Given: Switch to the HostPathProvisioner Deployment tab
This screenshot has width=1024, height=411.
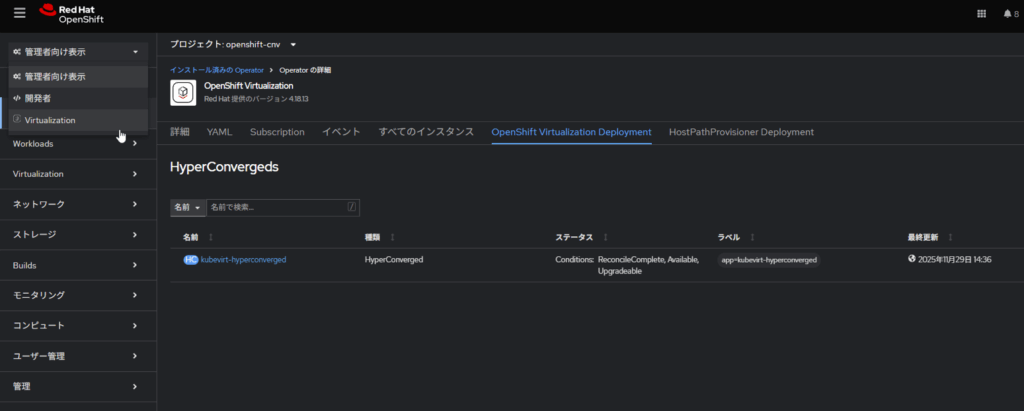Looking at the screenshot, I should click(x=741, y=132).
